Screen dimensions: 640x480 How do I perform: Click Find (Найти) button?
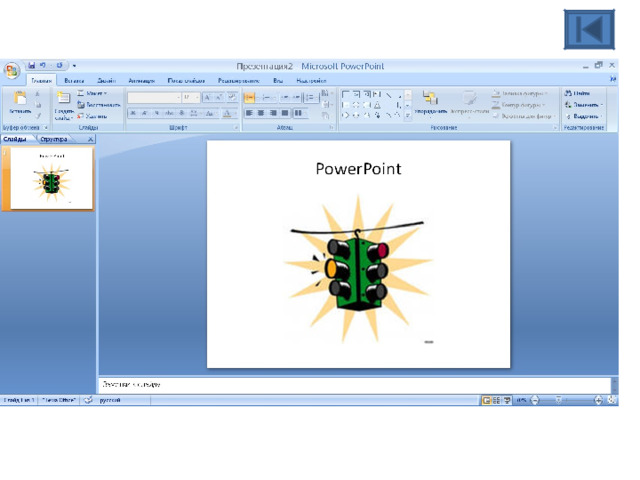[x=577, y=93]
